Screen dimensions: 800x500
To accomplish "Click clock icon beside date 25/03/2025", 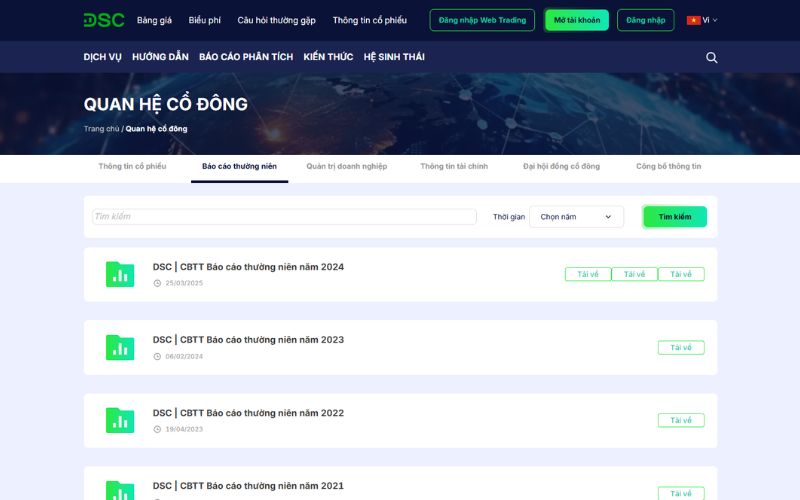I will pyautogui.click(x=157, y=283).
